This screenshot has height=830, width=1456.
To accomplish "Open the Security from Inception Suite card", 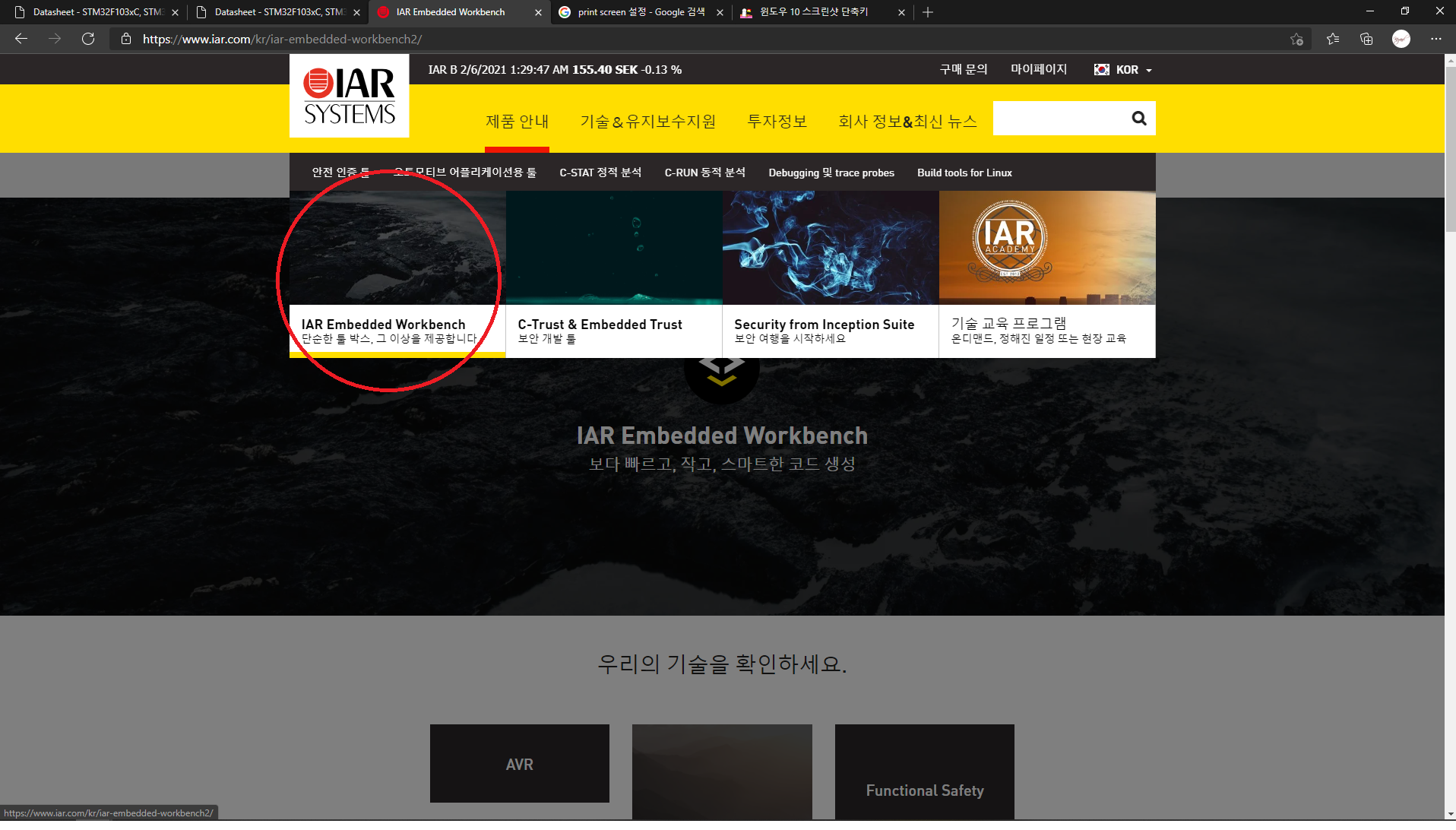I will click(831, 274).
